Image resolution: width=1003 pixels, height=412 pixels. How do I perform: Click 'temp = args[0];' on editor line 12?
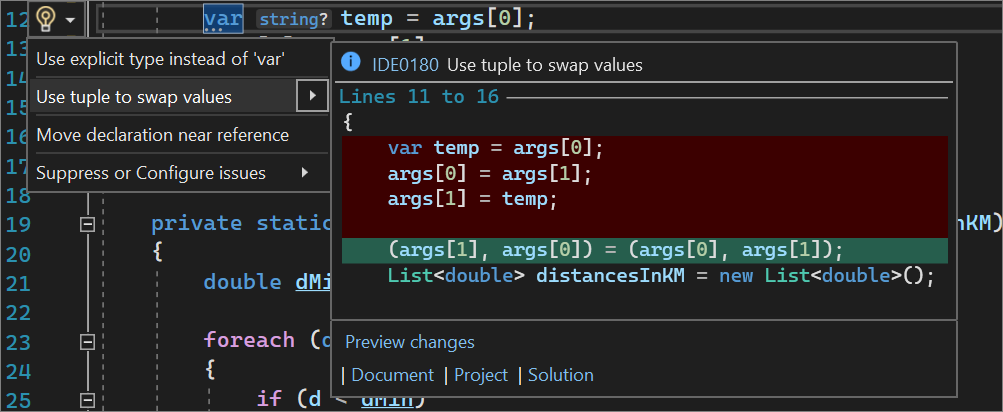coord(438,18)
